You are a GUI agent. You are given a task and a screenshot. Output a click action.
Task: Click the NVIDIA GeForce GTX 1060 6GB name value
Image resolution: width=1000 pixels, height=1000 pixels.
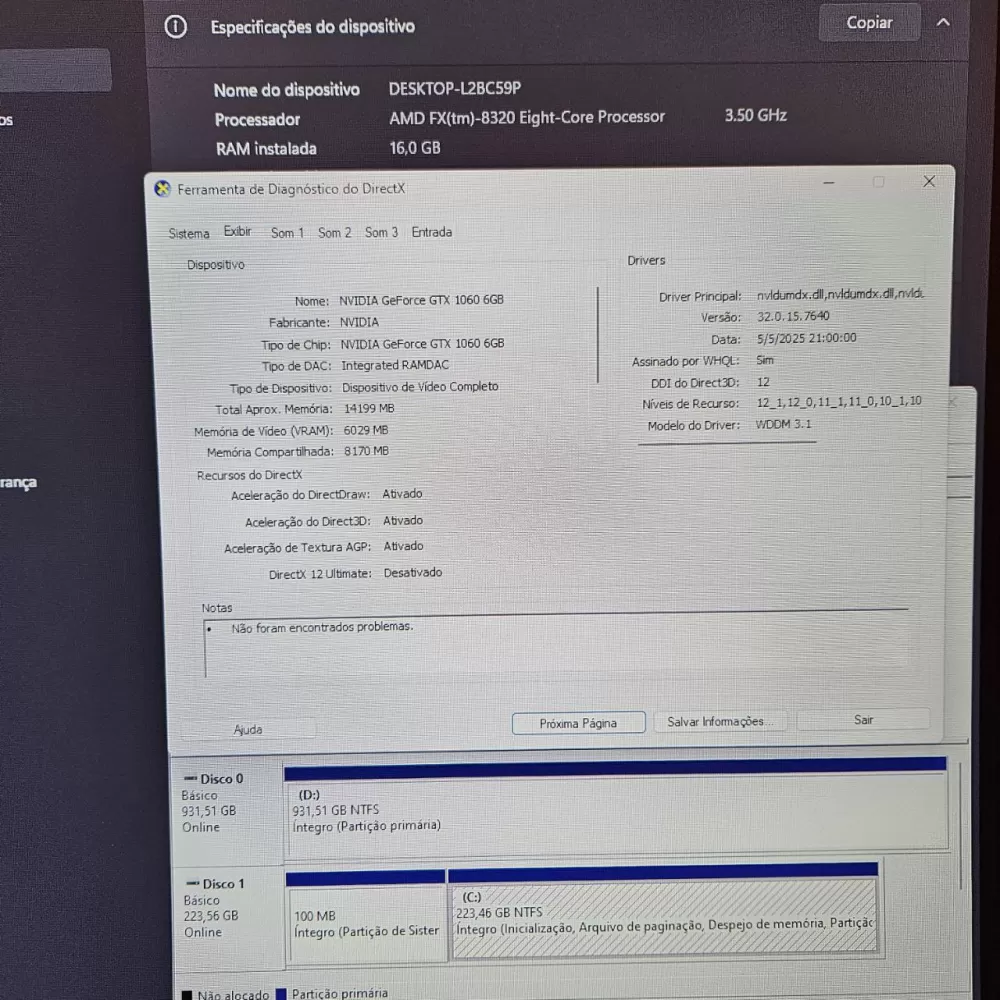click(421, 300)
